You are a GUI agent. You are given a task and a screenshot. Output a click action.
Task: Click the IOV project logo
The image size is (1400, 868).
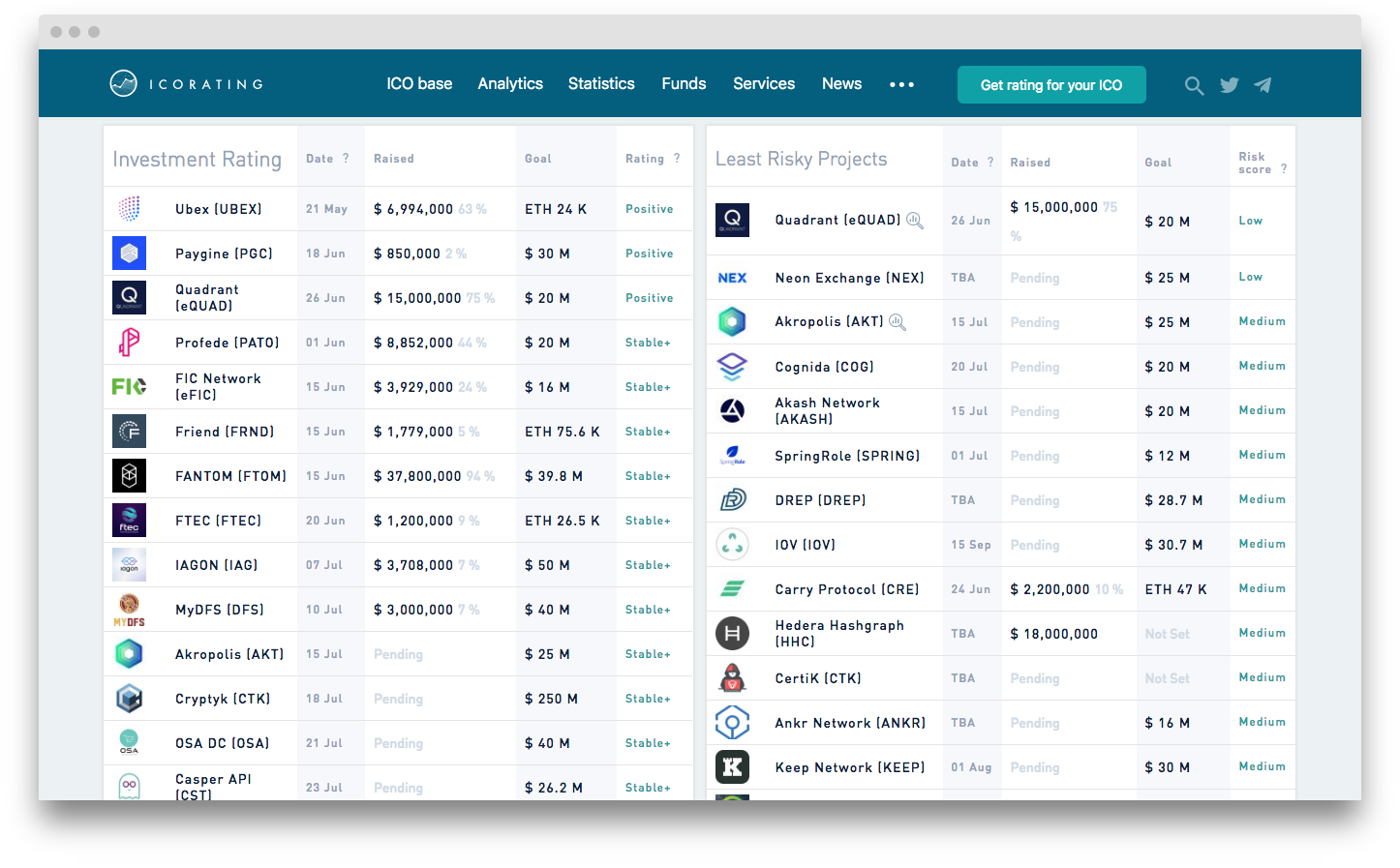pyautogui.click(x=732, y=544)
